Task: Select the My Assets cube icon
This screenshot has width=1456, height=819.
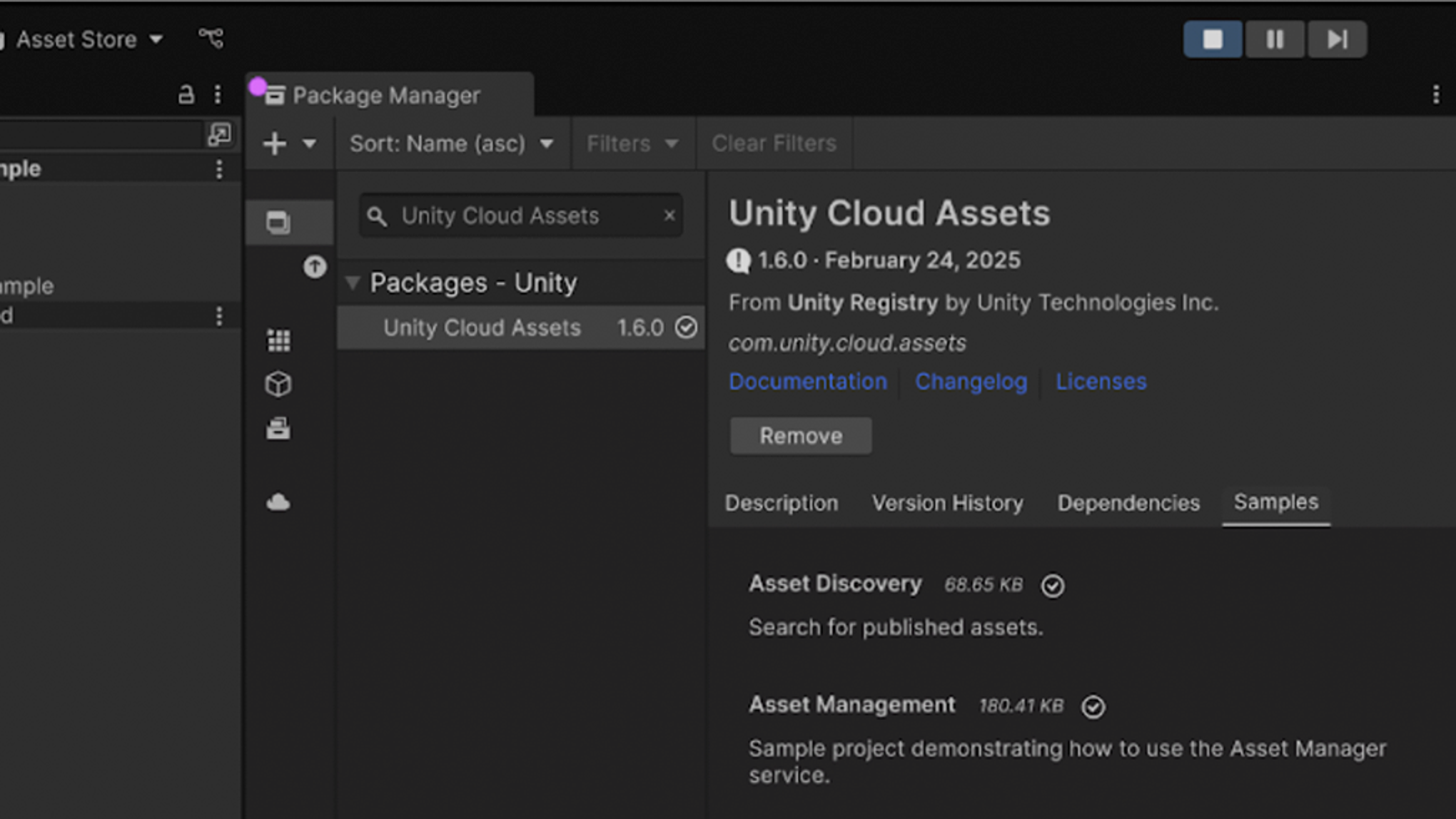Action: click(x=278, y=385)
